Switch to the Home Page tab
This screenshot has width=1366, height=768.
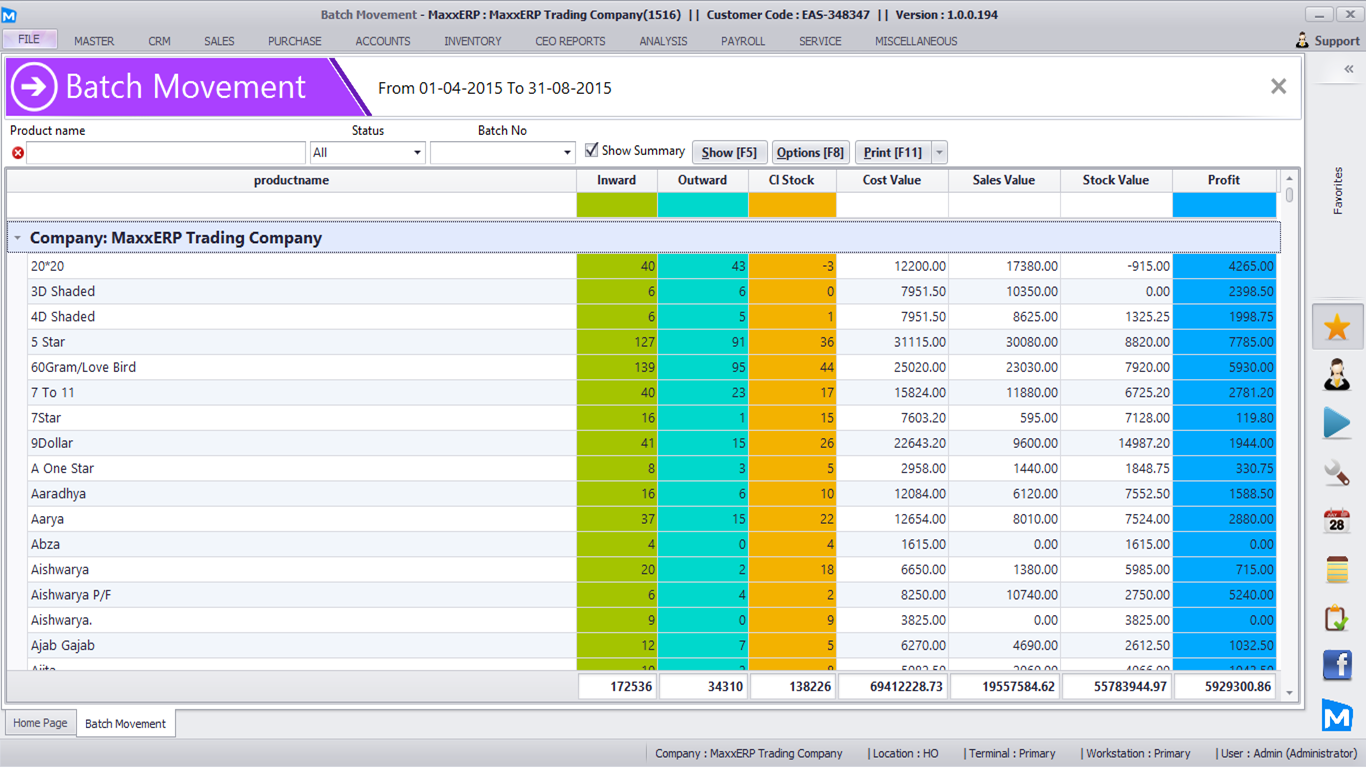40,723
